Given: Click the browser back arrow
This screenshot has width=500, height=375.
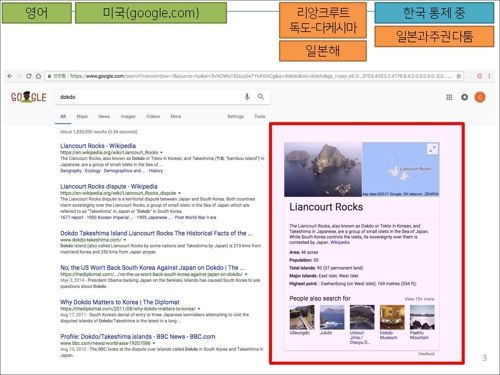Looking at the screenshot, I should coord(10,76).
